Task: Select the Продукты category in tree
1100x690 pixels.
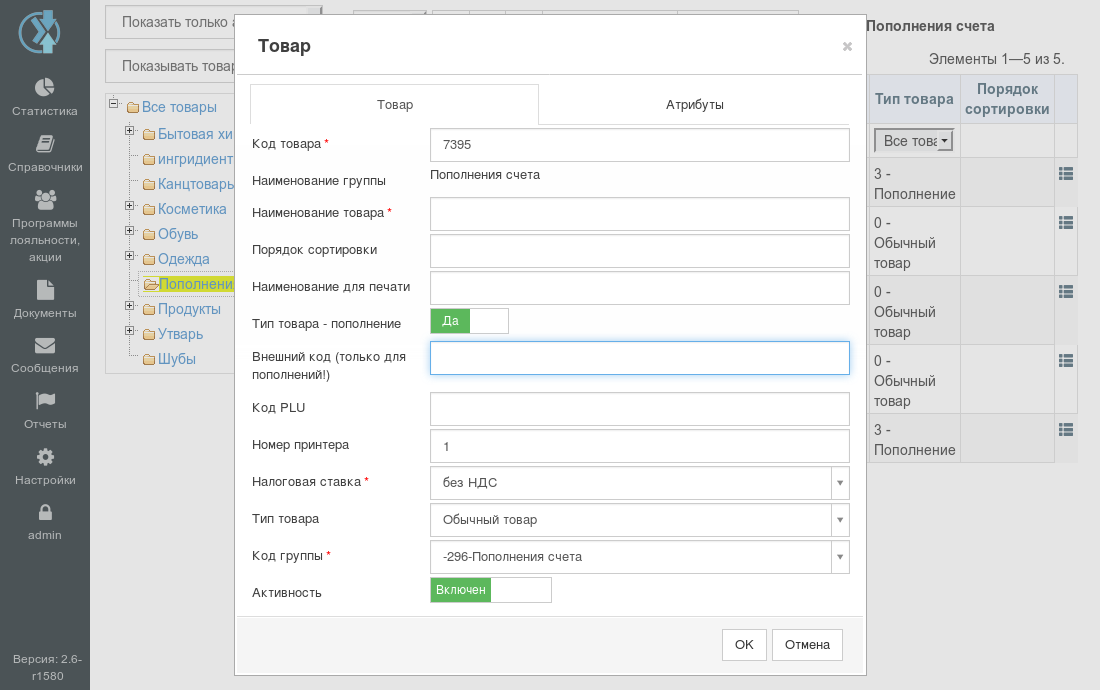Action: point(189,309)
